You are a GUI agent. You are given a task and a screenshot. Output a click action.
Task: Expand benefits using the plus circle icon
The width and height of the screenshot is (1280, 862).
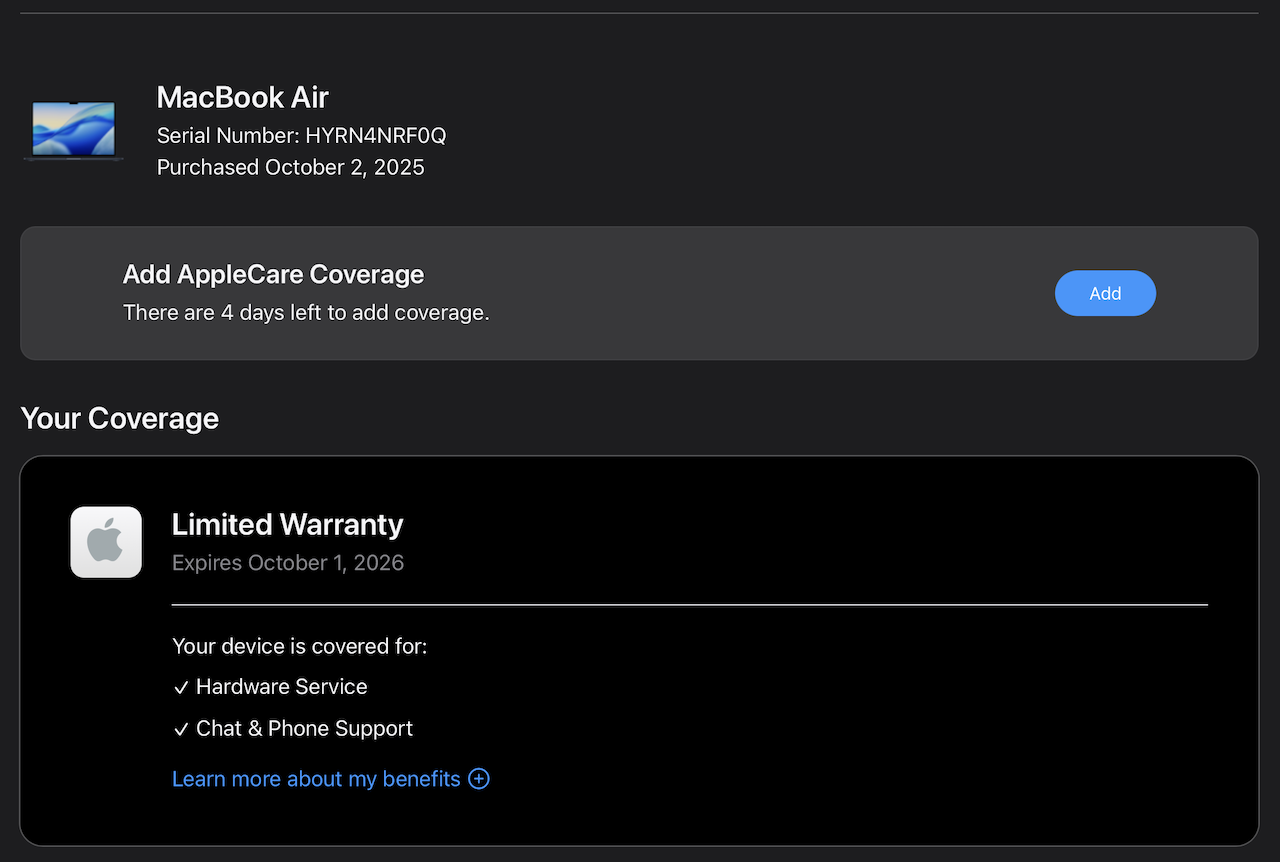pos(479,779)
